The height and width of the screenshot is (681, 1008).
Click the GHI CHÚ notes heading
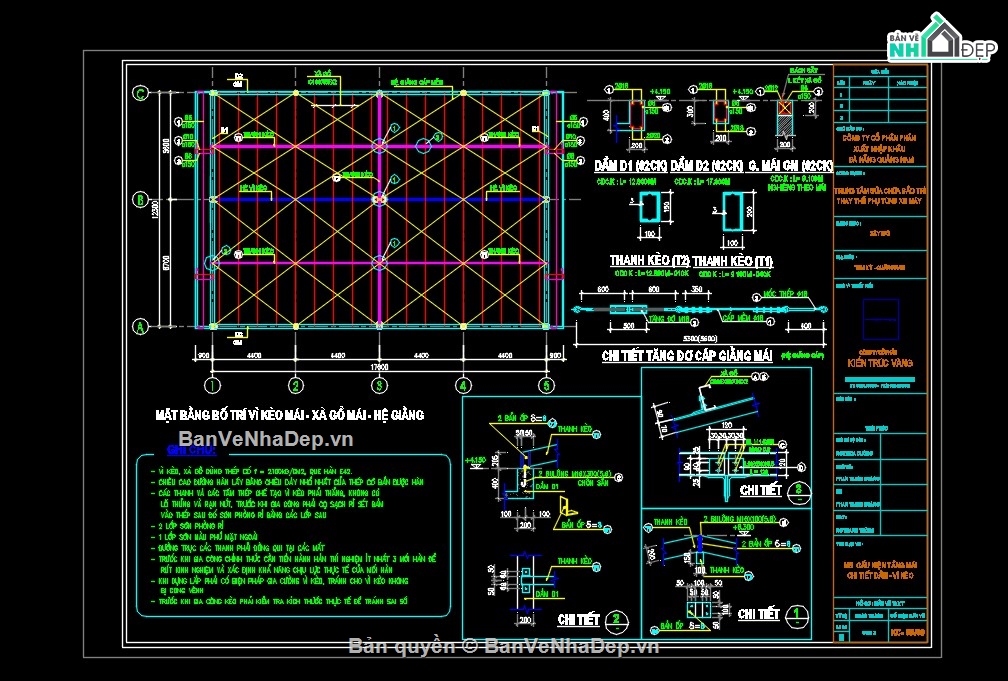point(192,450)
